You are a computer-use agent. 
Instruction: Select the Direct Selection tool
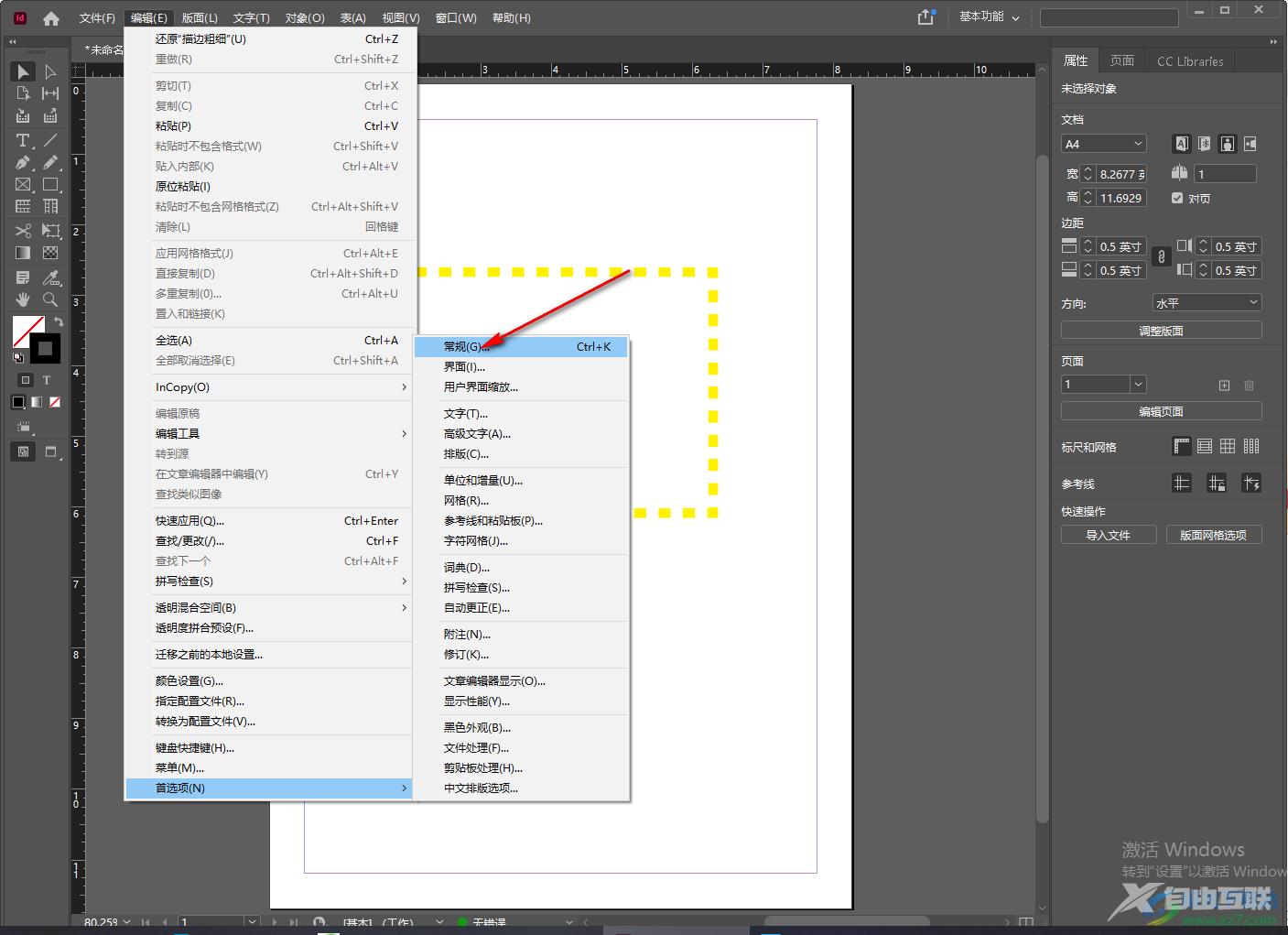pyautogui.click(x=50, y=71)
